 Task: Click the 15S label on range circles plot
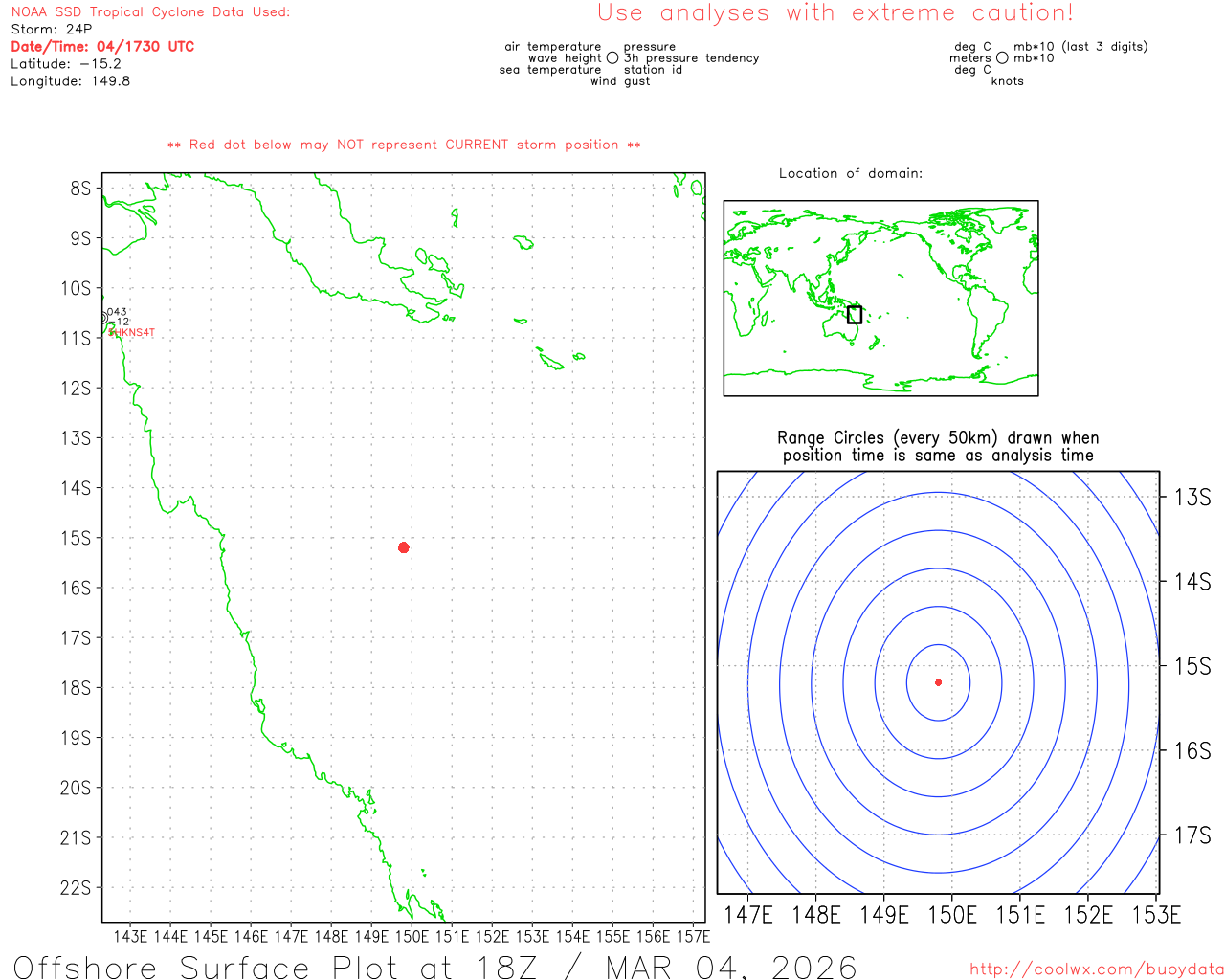(1192, 666)
